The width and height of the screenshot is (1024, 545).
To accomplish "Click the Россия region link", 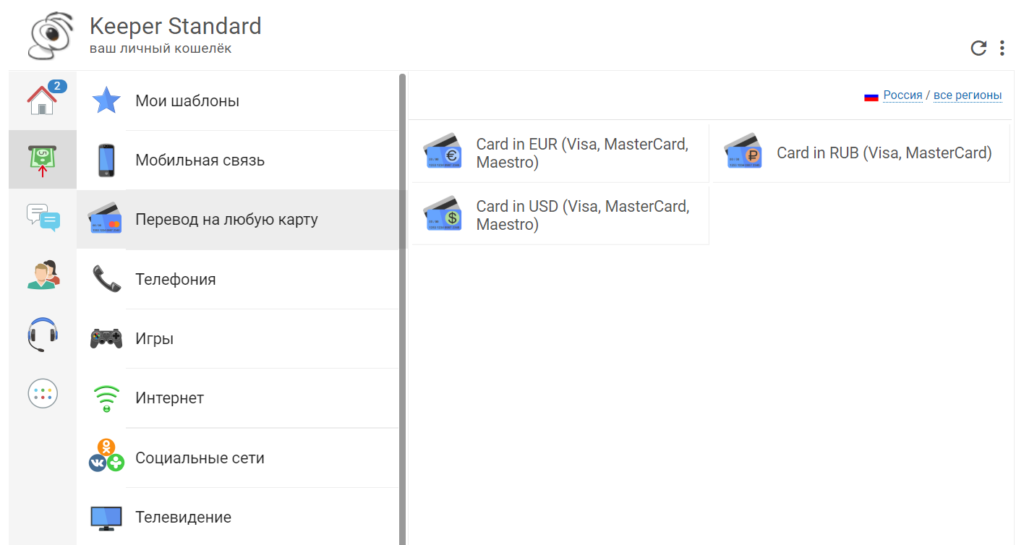I will coord(903,95).
